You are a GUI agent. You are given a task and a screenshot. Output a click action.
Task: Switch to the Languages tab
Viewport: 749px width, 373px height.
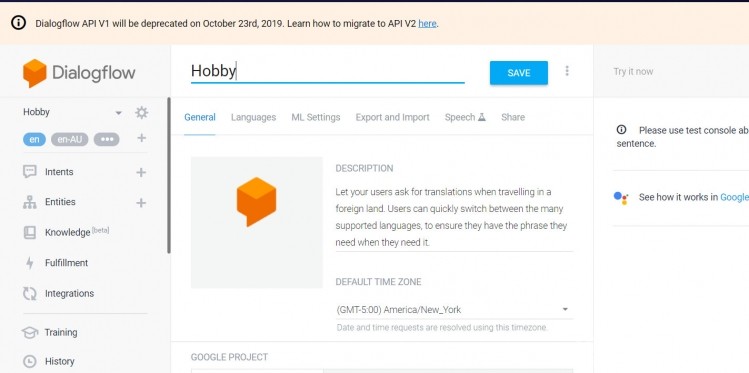(253, 117)
